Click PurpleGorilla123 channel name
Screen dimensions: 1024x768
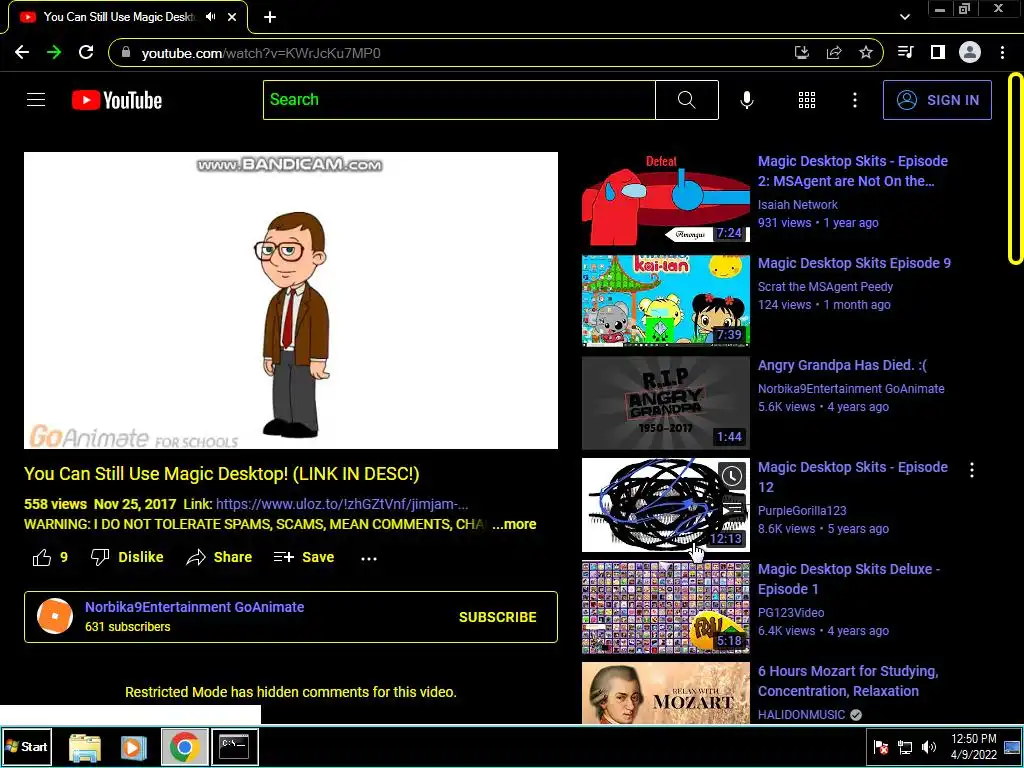[802, 511]
